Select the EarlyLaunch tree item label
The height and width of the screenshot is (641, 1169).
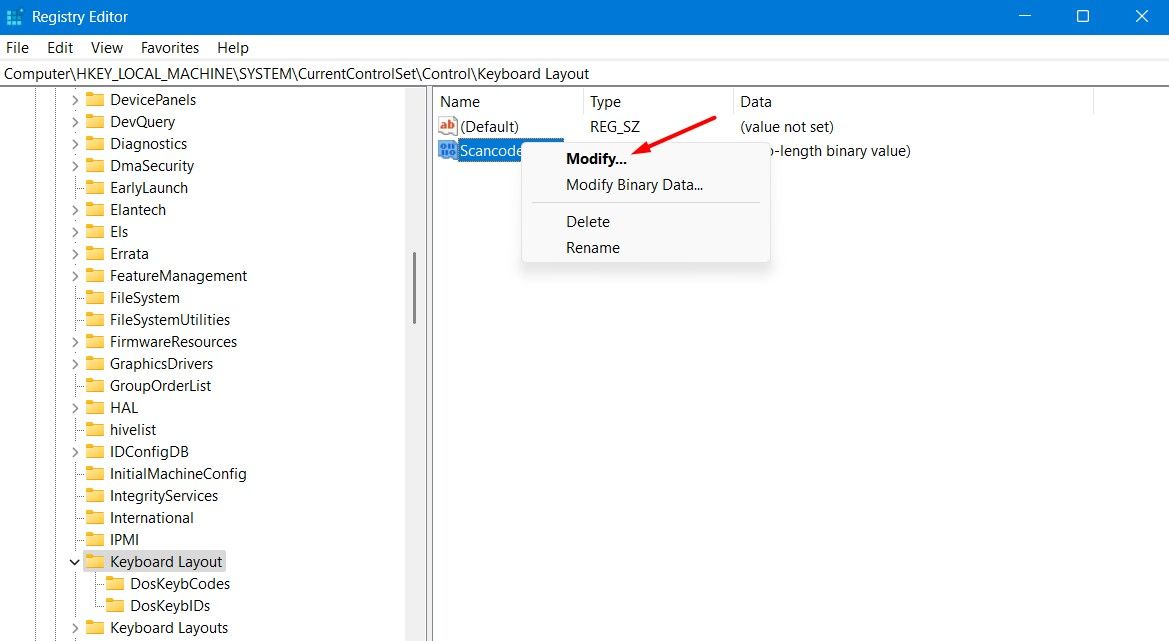pos(149,188)
